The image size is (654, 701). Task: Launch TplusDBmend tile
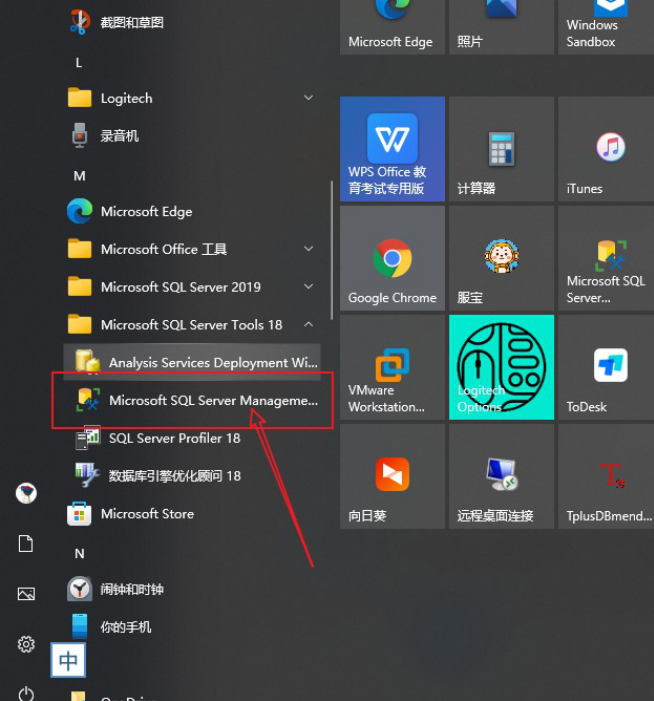tap(607, 477)
